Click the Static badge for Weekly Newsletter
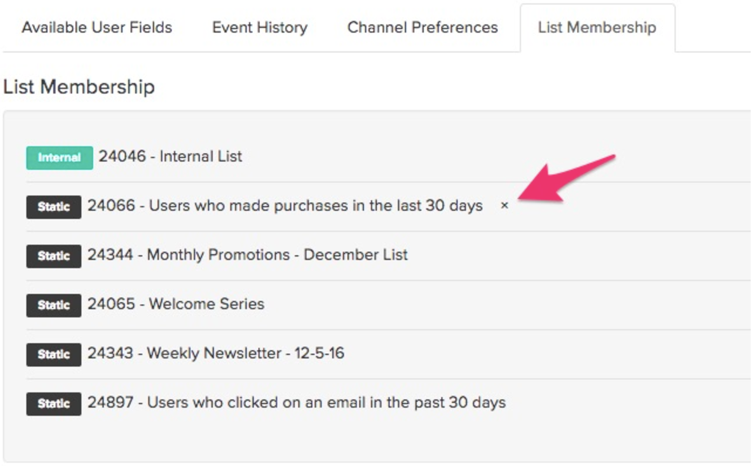 click(x=54, y=354)
